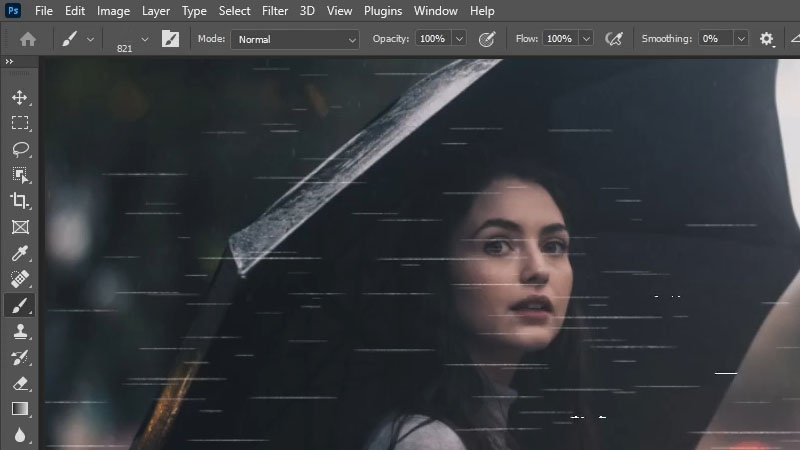Open the File menu
The width and height of the screenshot is (800, 450).
point(44,11)
